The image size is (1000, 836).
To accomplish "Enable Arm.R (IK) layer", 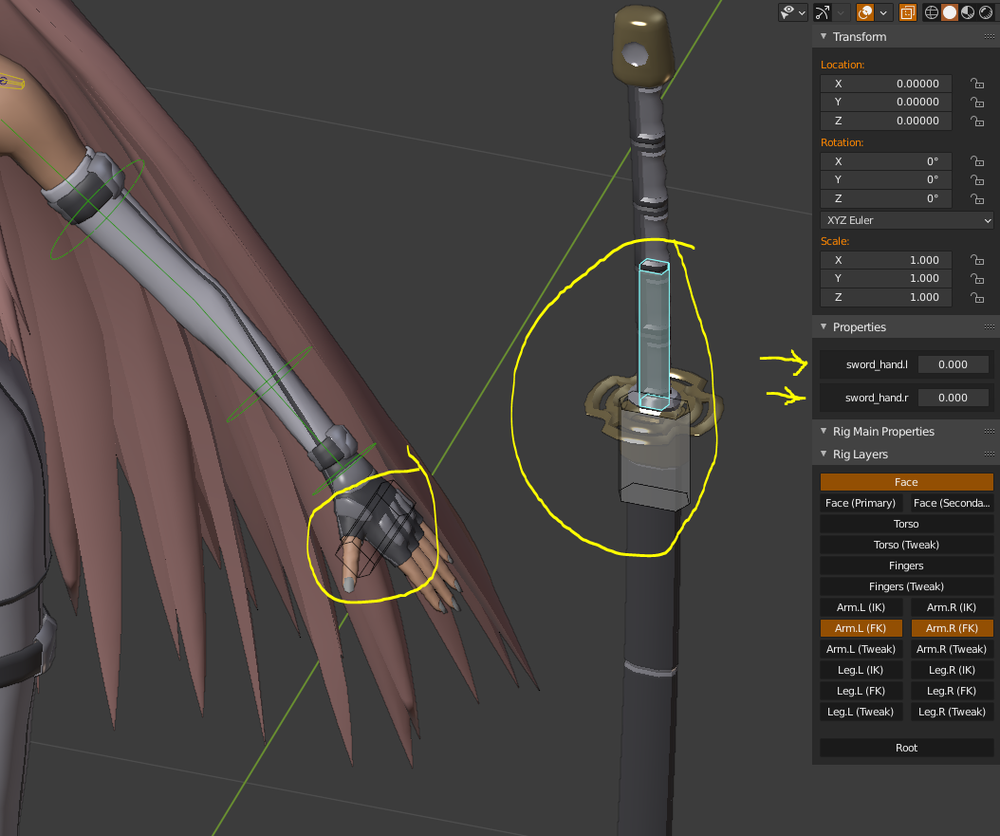I will [x=952, y=607].
